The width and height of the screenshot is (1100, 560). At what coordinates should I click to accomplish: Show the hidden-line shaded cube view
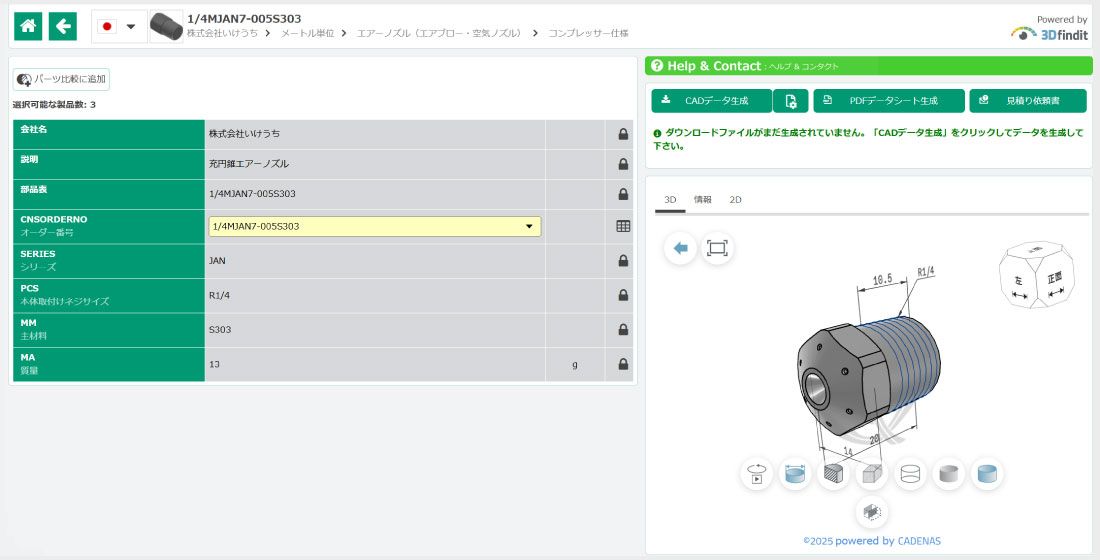click(x=833, y=474)
